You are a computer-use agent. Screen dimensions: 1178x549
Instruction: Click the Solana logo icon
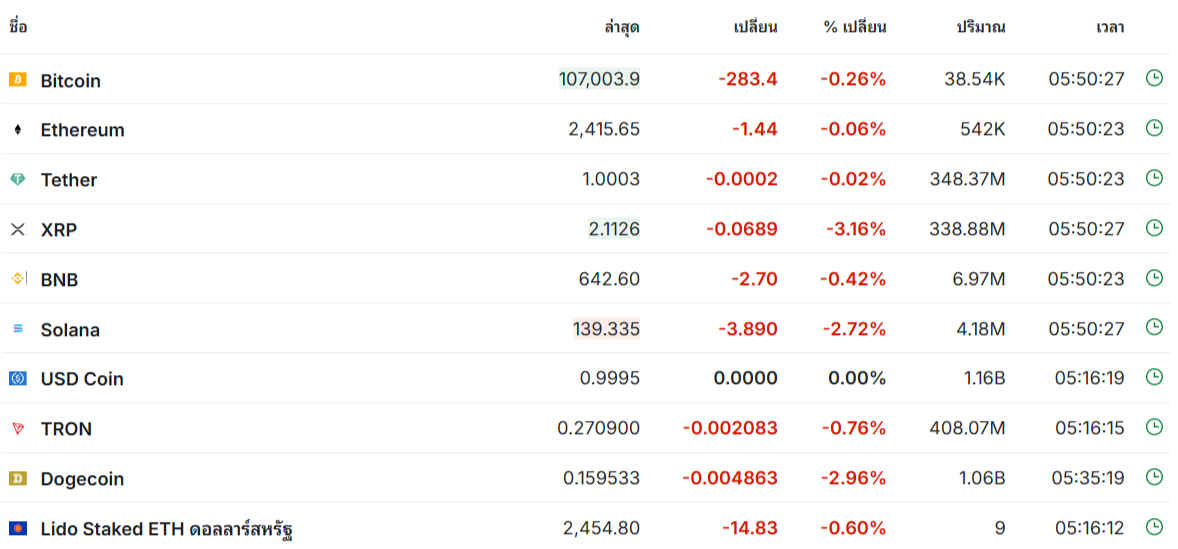(x=17, y=329)
